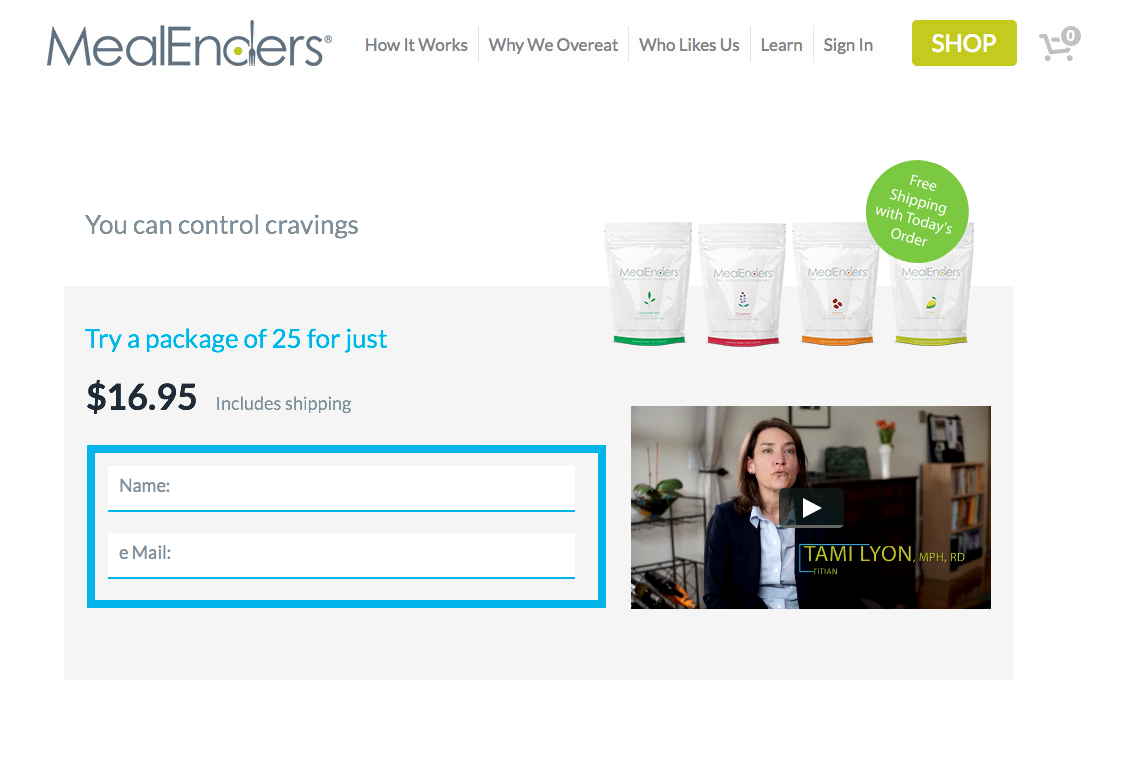1148x782 pixels.
Task: Click the cart item count badge
Action: tap(1070, 35)
